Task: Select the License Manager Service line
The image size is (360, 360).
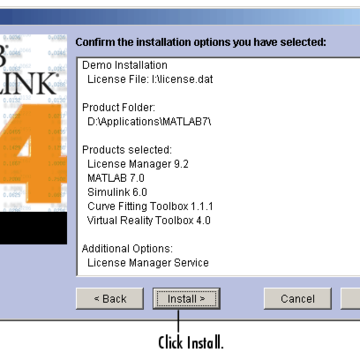Action: click(x=148, y=263)
